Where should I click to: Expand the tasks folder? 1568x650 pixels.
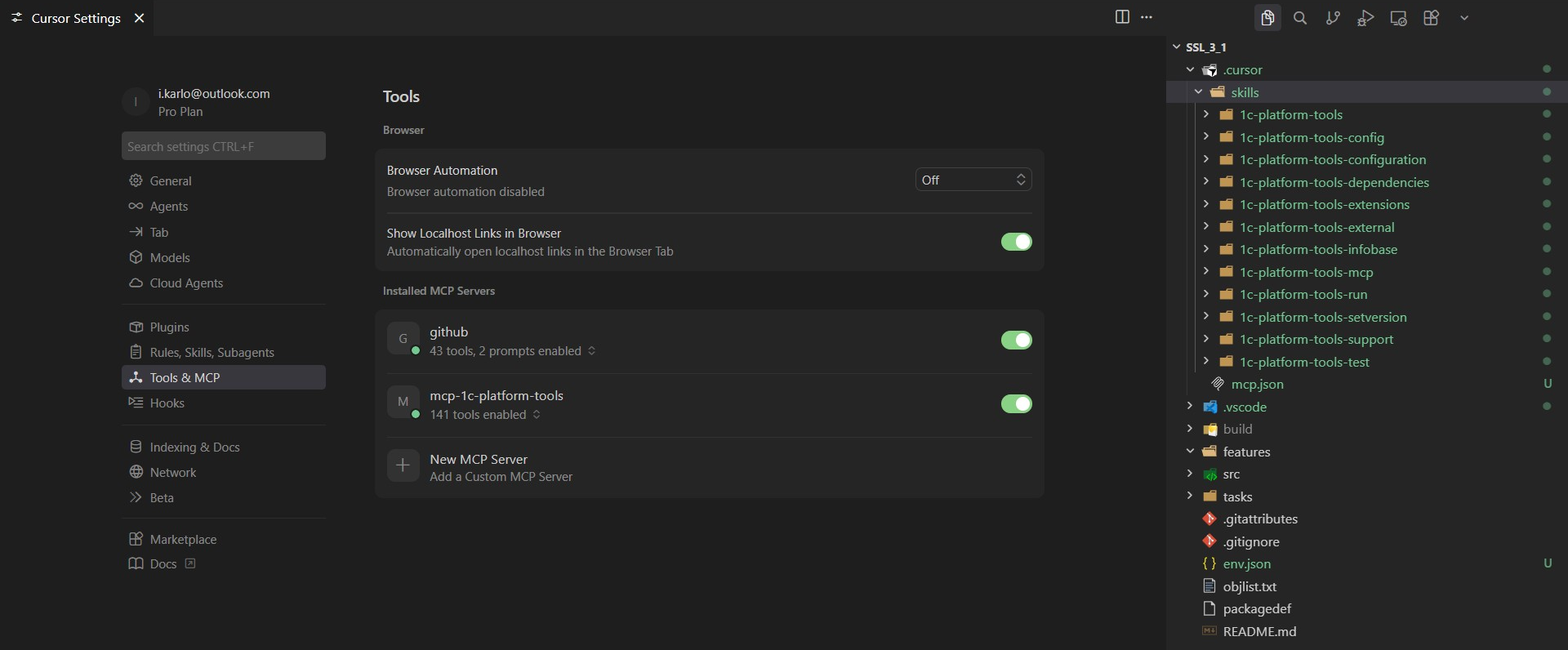point(1191,496)
